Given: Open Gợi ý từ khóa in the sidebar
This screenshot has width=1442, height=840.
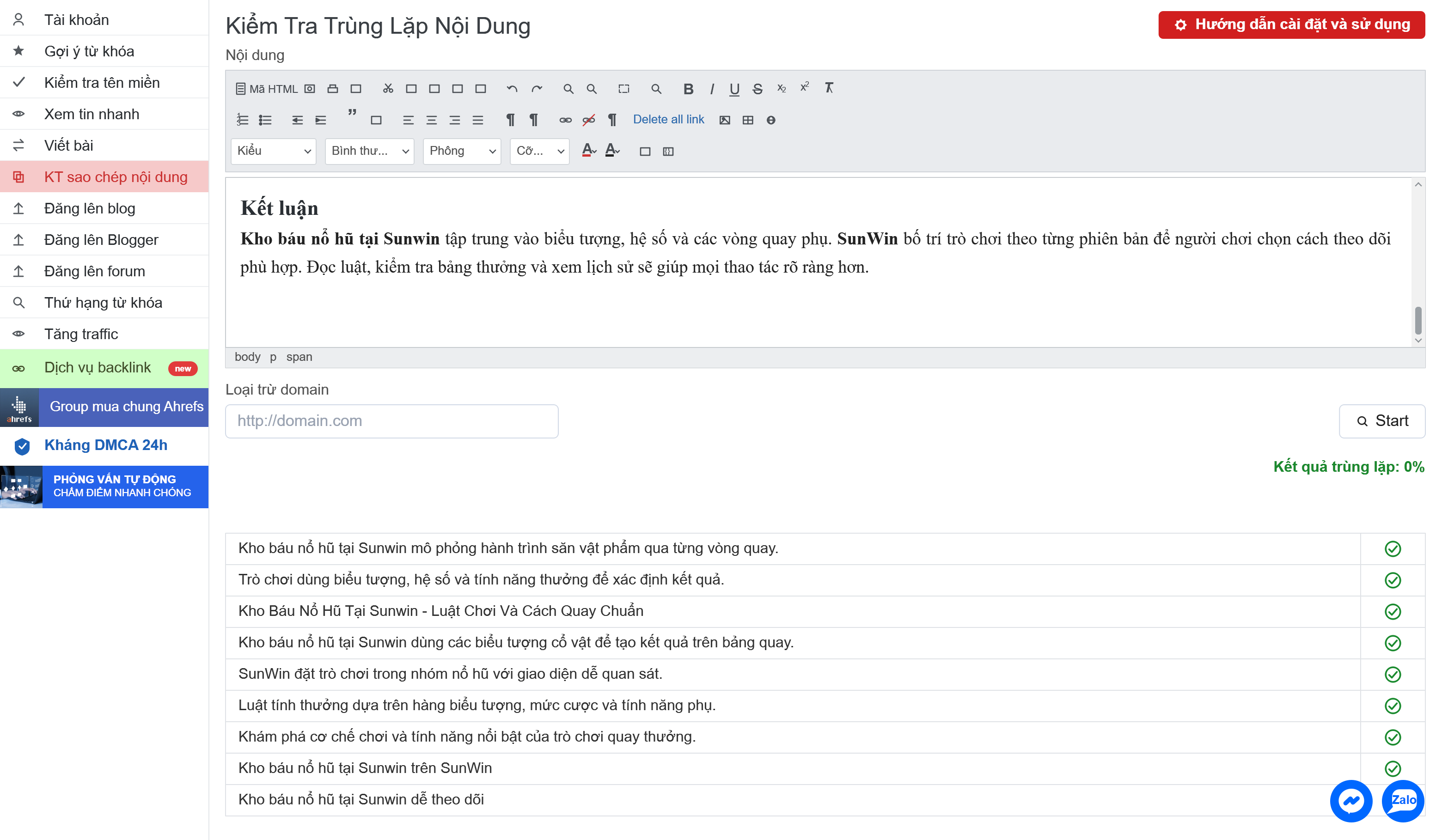Looking at the screenshot, I should pos(104,51).
